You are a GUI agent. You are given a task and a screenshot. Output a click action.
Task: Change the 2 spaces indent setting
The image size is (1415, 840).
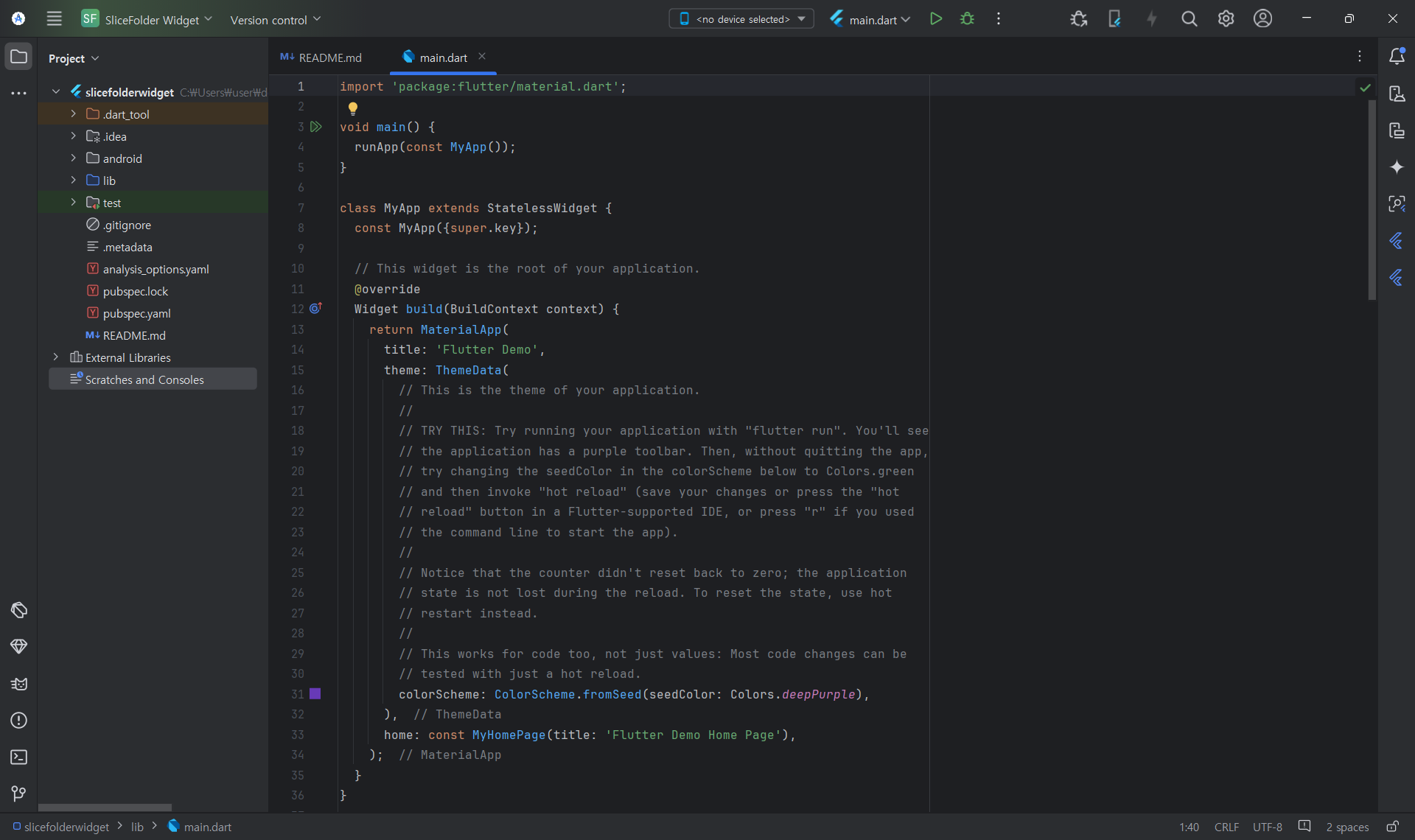1347,827
